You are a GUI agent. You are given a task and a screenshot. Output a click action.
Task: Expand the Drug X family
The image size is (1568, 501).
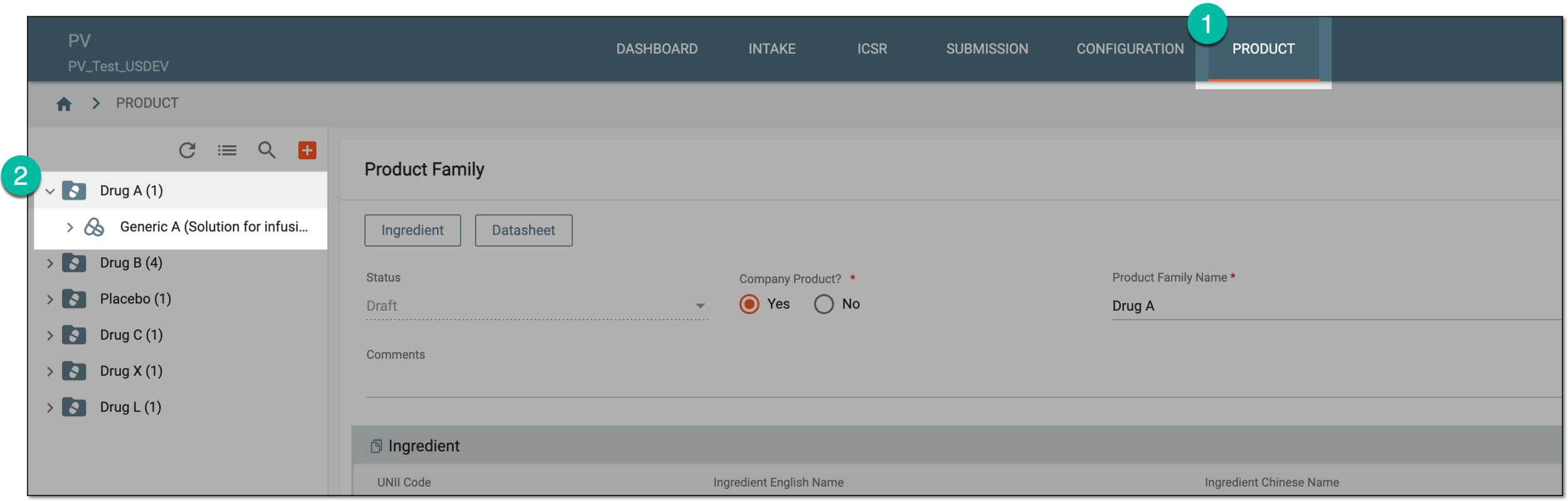tap(50, 372)
